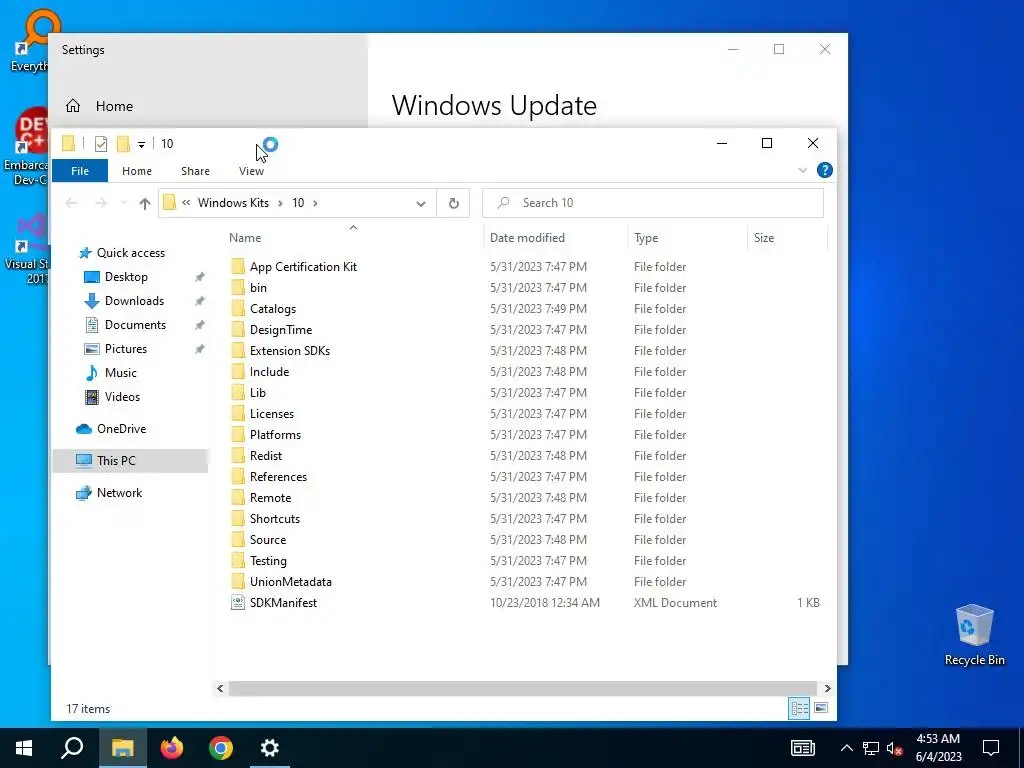This screenshot has height=768, width=1024.
Task: Open Documents in the navigation pane
Action: point(135,325)
